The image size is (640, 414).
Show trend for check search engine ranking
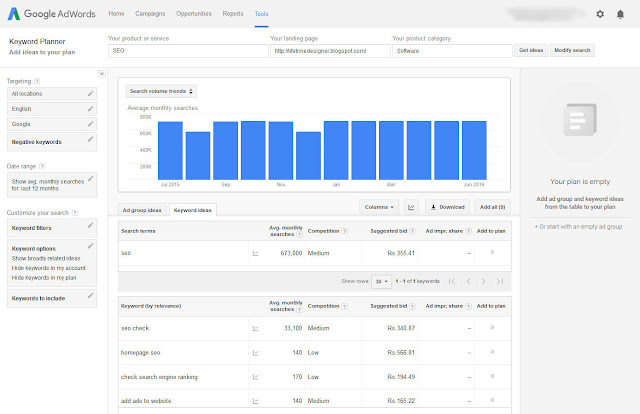pyautogui.click(x=256, y=377)
